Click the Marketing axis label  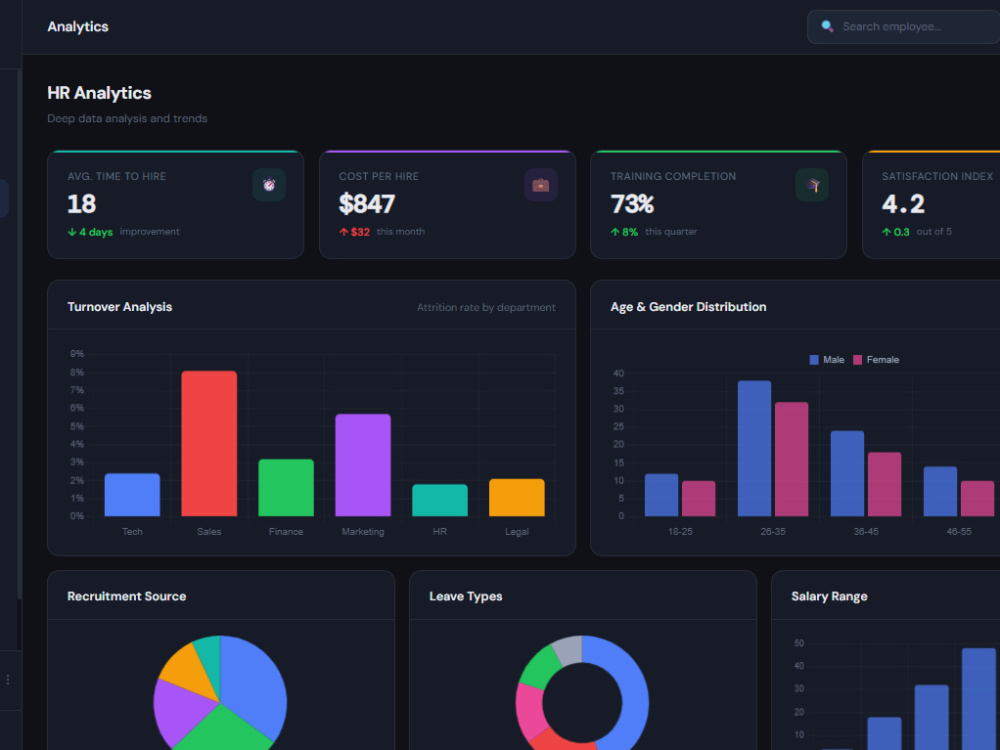(363, 532)
